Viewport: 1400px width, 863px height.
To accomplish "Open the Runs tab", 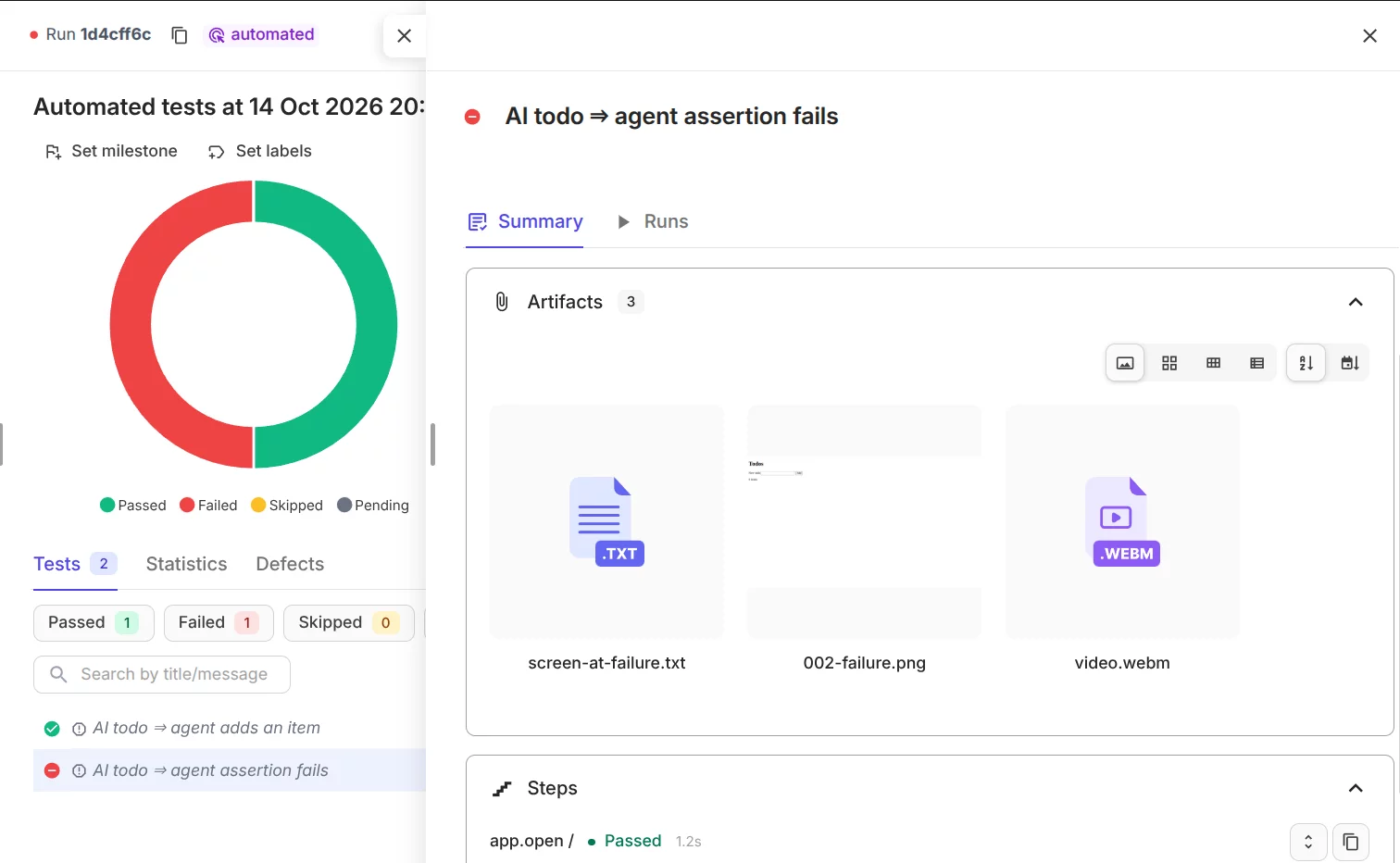I will (653, 221).
